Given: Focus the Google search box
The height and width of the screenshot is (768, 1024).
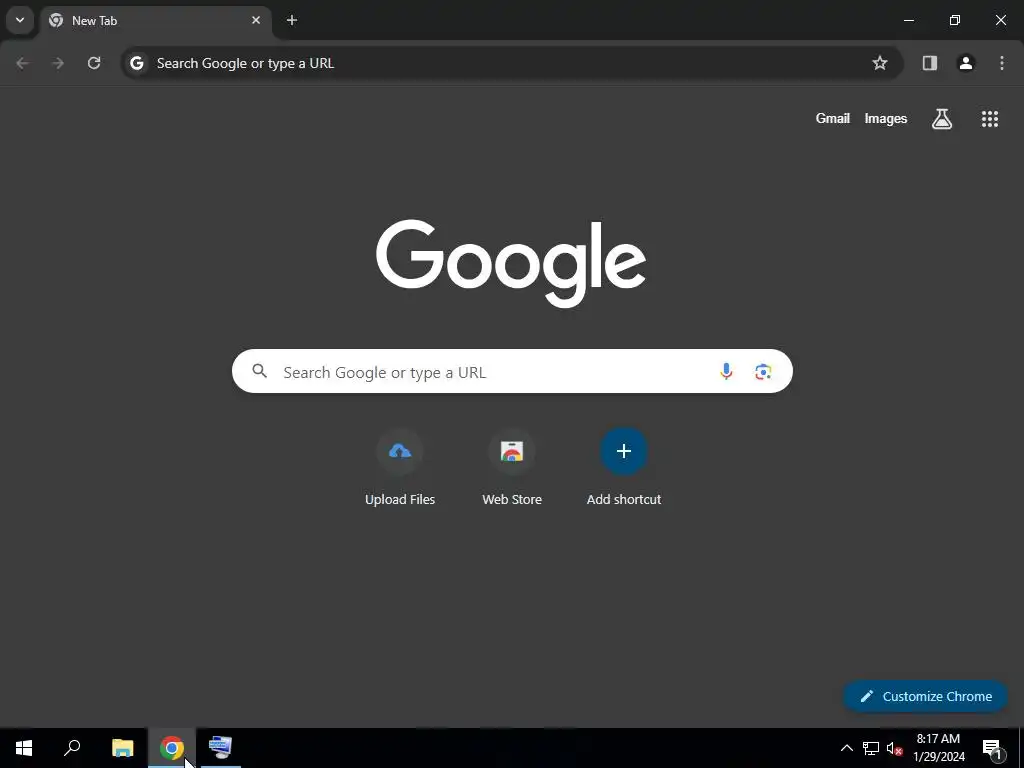Looking at the screenshot, I should click(x=512, y=372).
